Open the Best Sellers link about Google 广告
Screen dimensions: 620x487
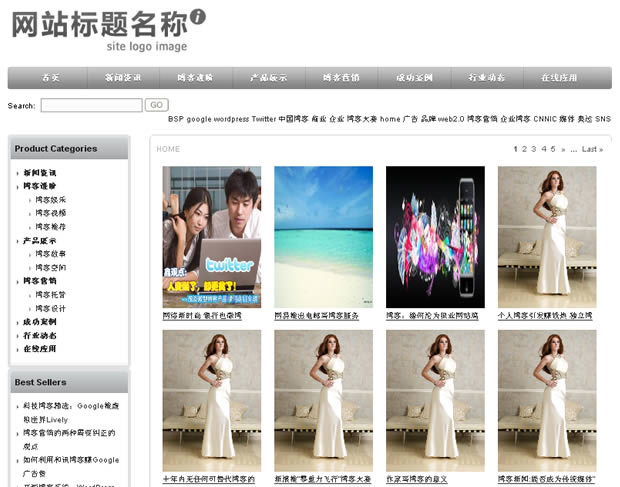71,466
